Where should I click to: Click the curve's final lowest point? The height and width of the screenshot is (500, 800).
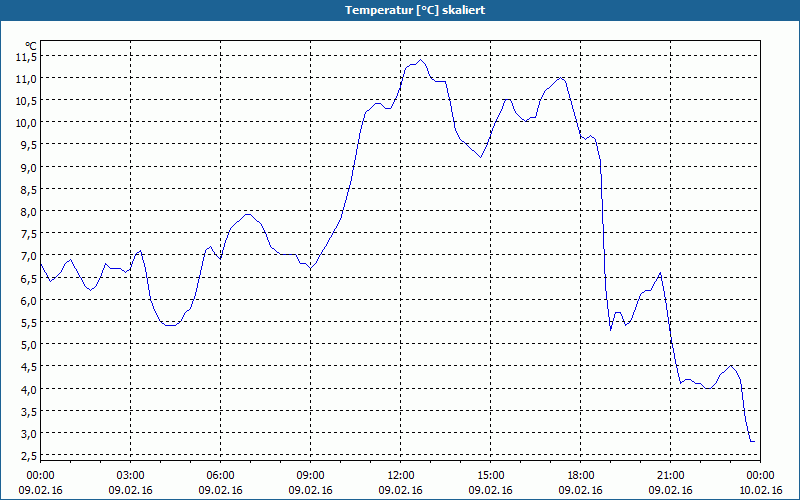pyautogui.click(x=753, y=441)
